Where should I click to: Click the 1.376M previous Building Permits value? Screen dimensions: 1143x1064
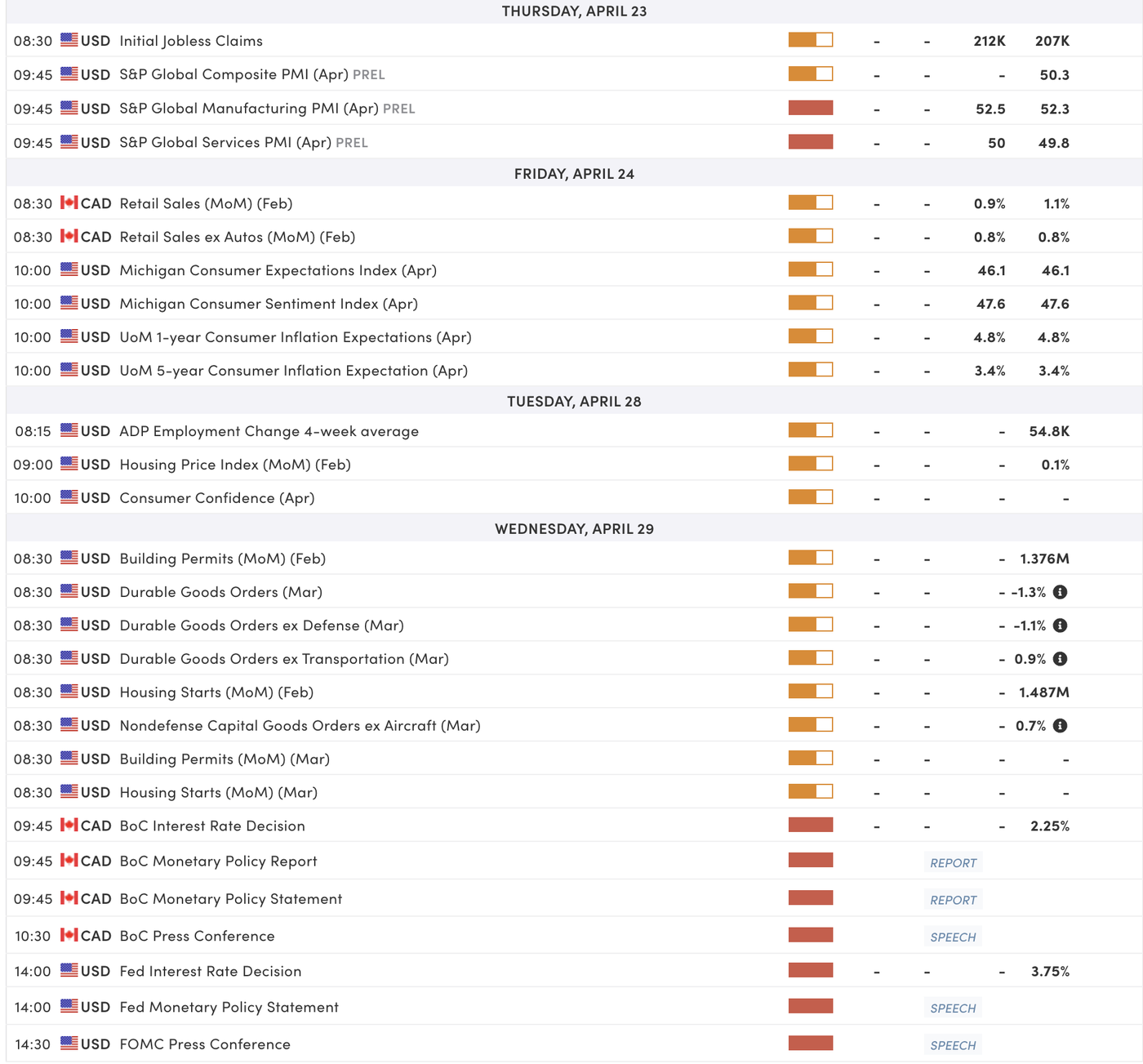click(1044, 559)
